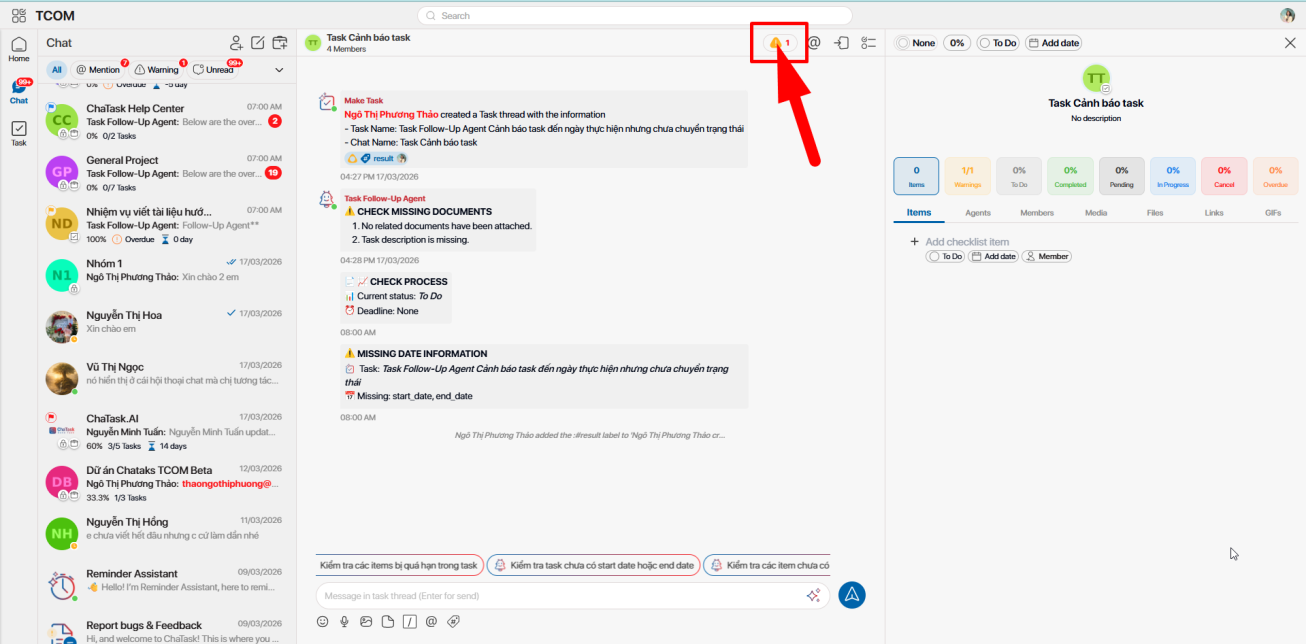Image resolution: width=1306 pixels, height=644 pixels.
Task: Click the 0% Pending stat card
Action: (1122, 176)
